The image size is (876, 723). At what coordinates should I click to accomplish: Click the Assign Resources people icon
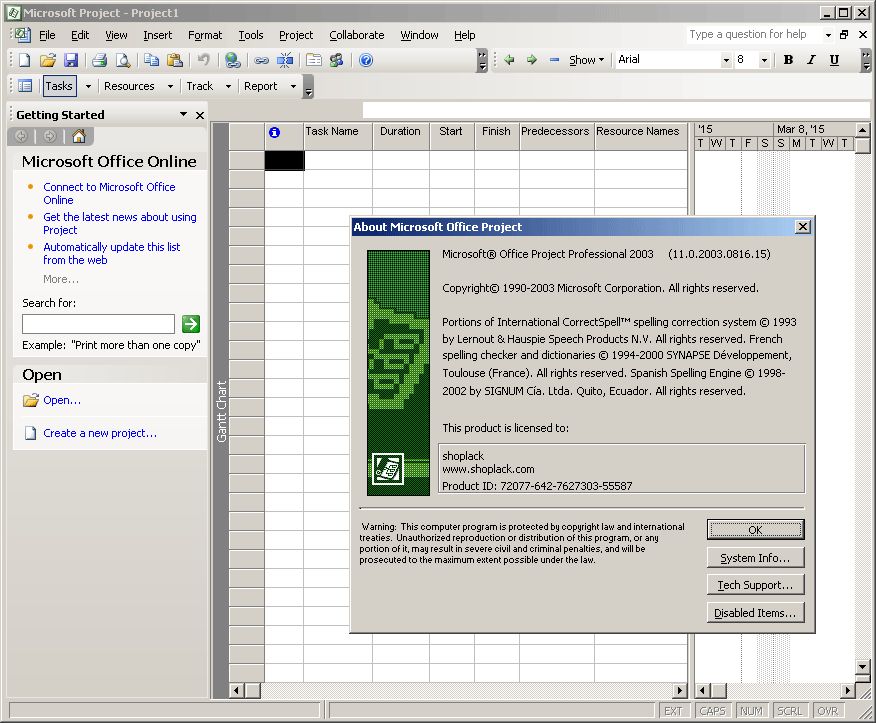336,60
